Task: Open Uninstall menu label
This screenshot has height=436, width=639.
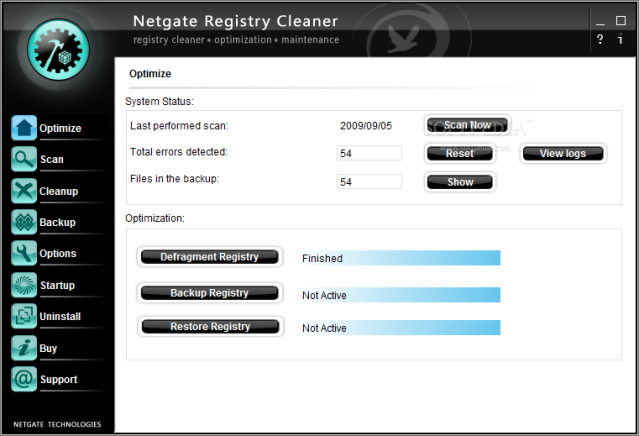Action: pos(60,317)
